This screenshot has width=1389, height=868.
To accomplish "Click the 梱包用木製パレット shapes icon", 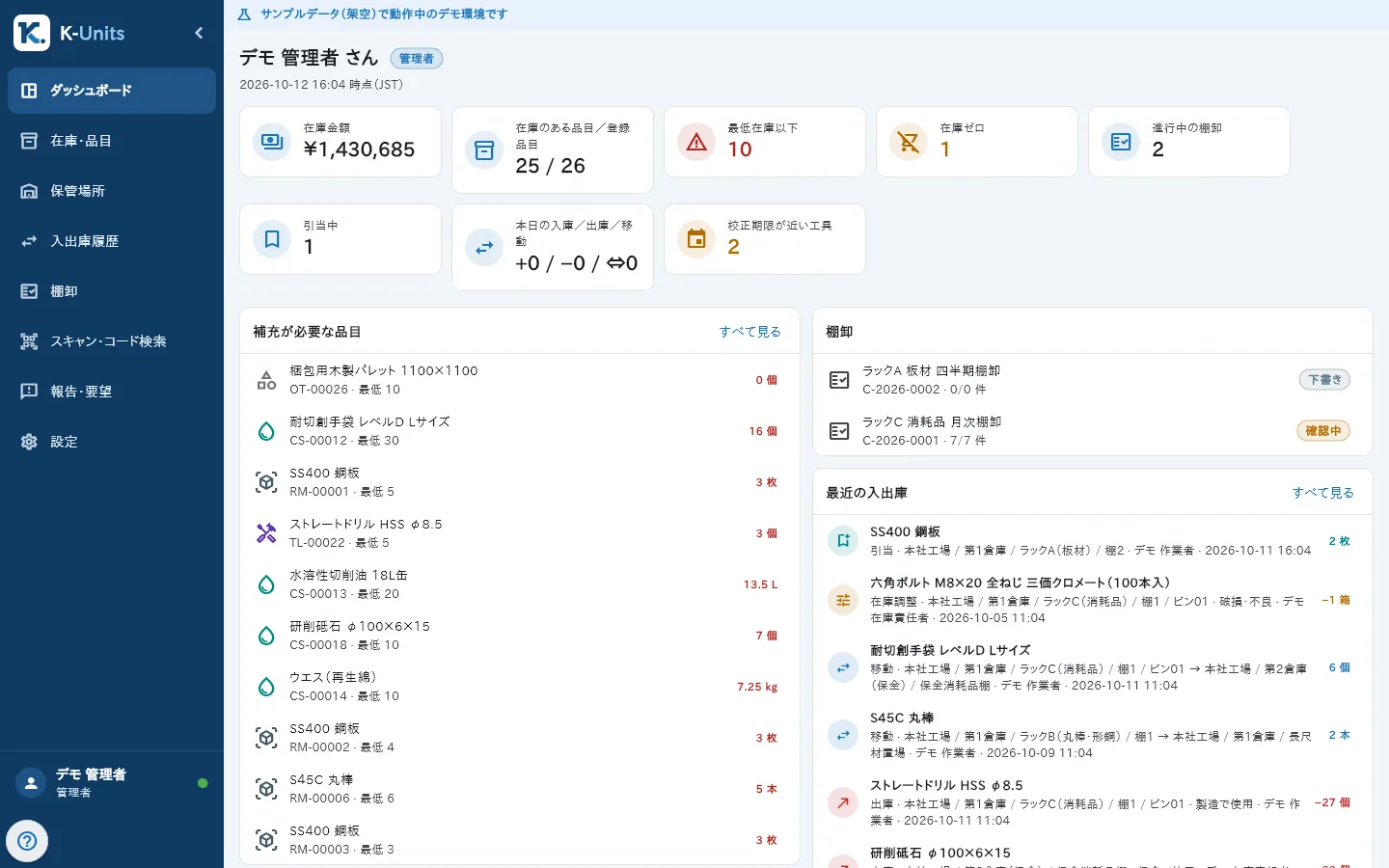I will pyautogui.click(x=266, y=380).
